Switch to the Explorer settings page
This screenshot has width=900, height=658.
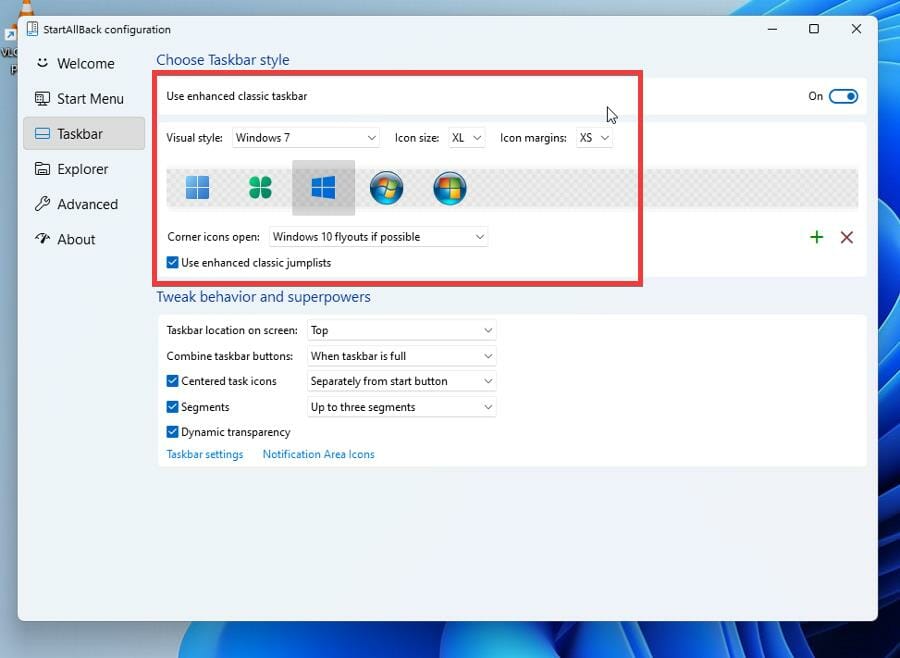coord(84,169)
